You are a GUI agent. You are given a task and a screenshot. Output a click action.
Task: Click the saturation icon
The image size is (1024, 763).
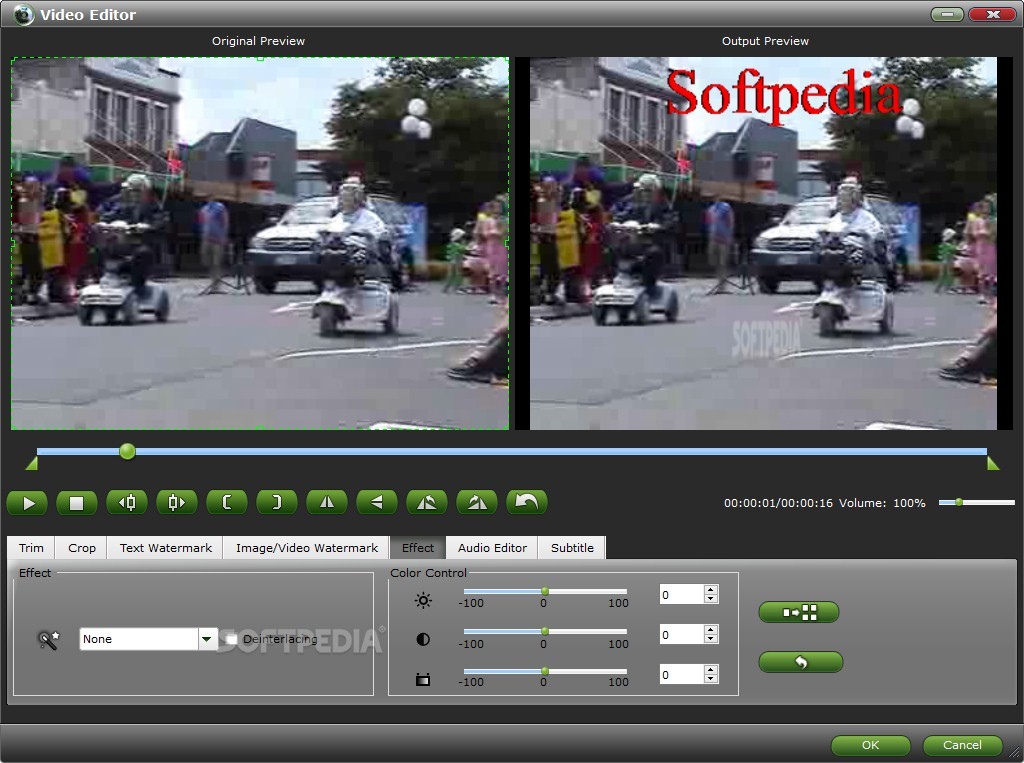pos(423,679)
